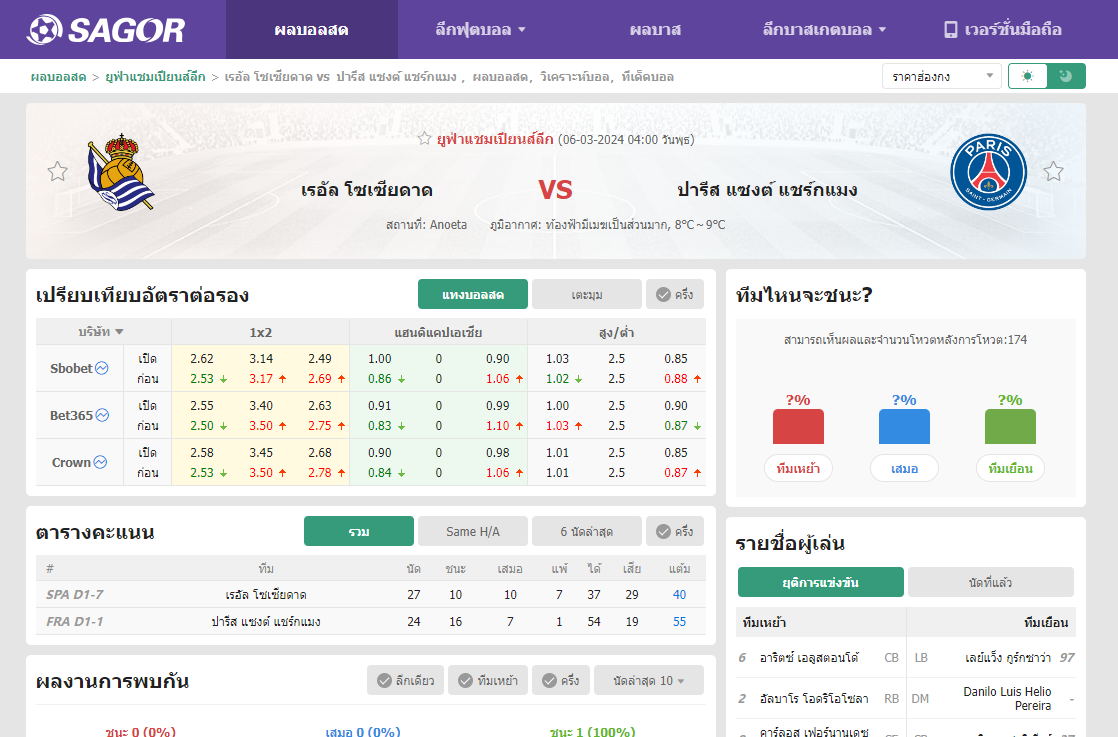Click 40 points value for Real Sociedad
This screenshot has width=1118, height=737.
(679, 594)
